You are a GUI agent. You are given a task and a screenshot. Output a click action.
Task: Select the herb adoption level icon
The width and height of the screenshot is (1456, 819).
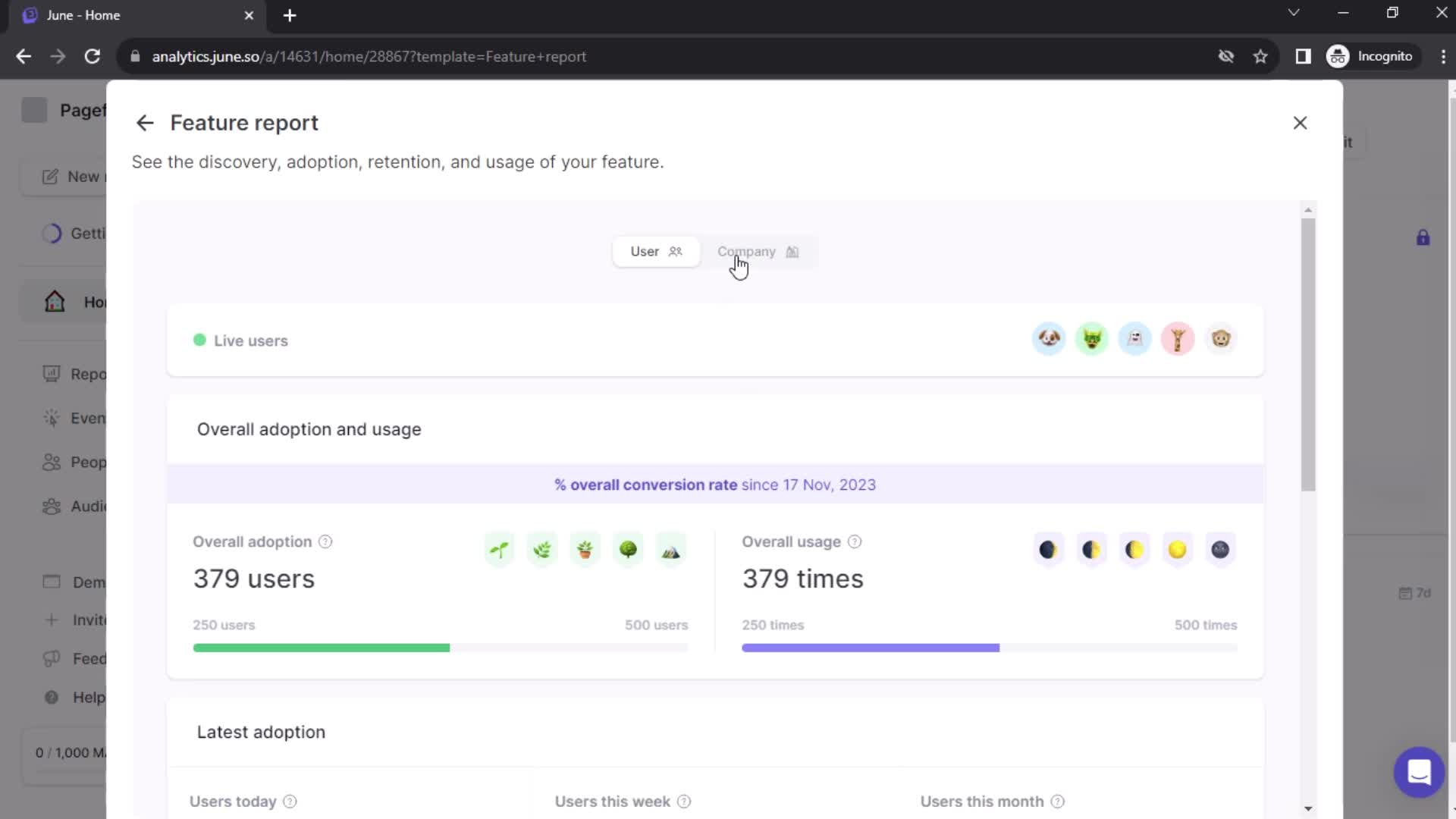(x=542, y=550)
